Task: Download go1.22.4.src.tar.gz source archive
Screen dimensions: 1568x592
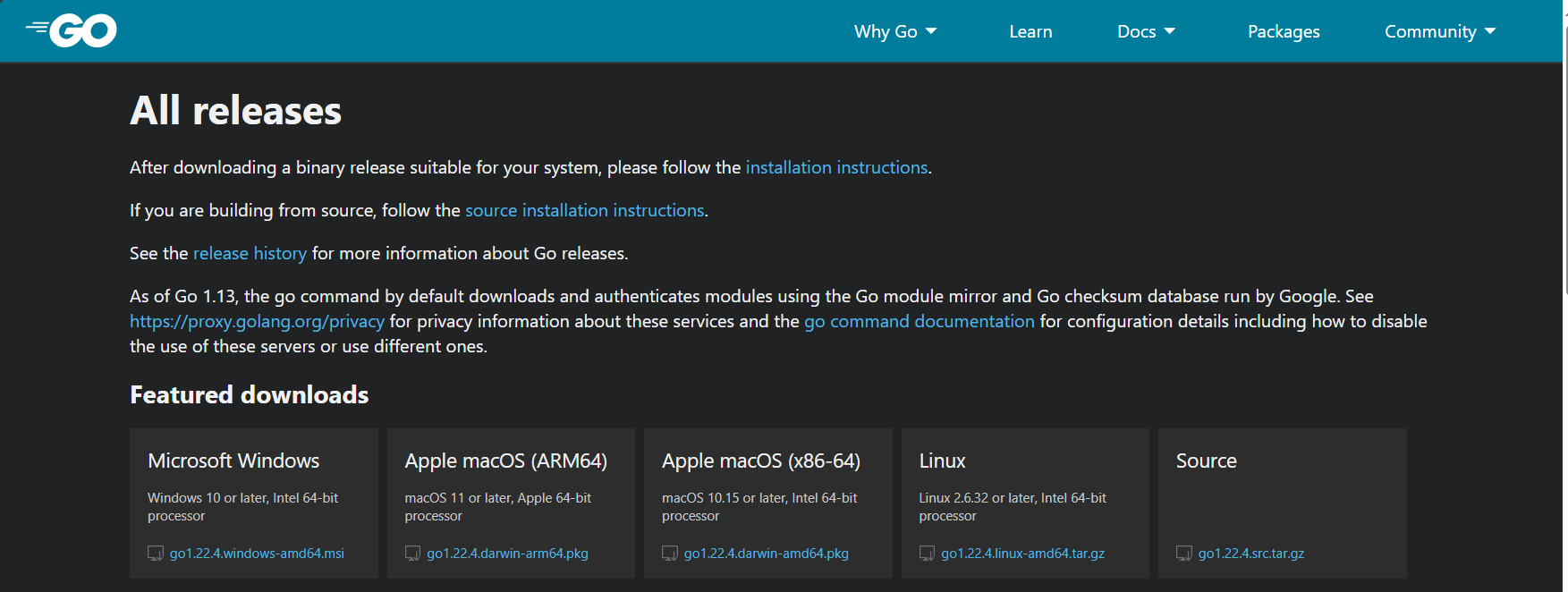Action: 1251,554
